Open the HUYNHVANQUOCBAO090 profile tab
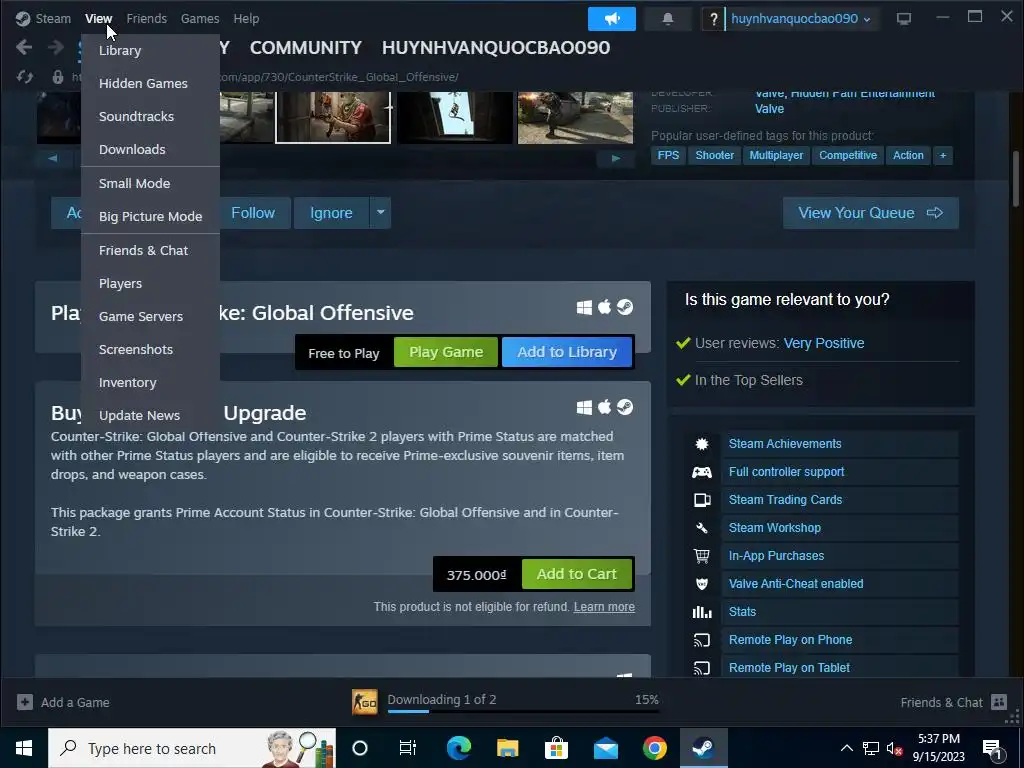This screenshot has height=768, width=1024. 496,48
